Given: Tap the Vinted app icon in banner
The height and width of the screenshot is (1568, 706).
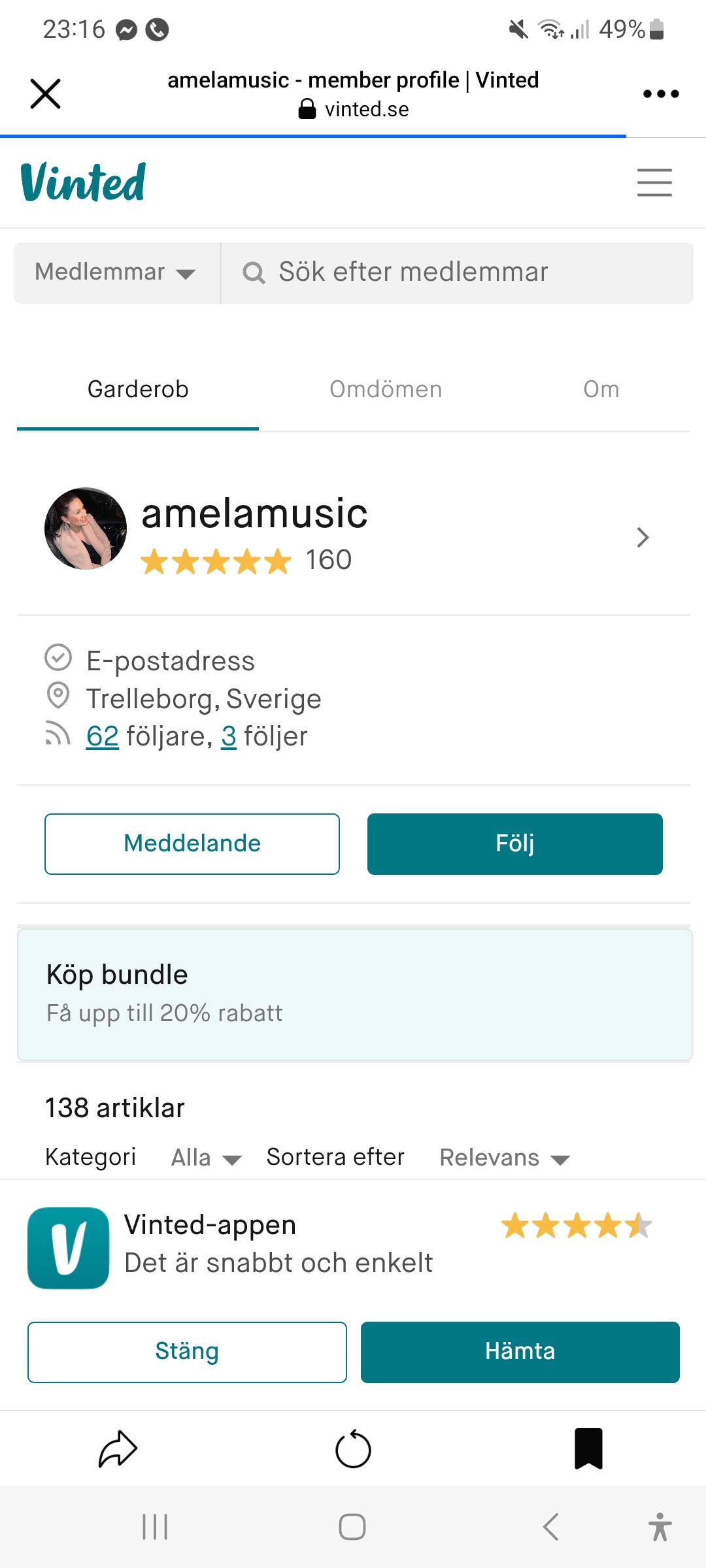Looking at the screenshot, I should [x=69, y=1248].
